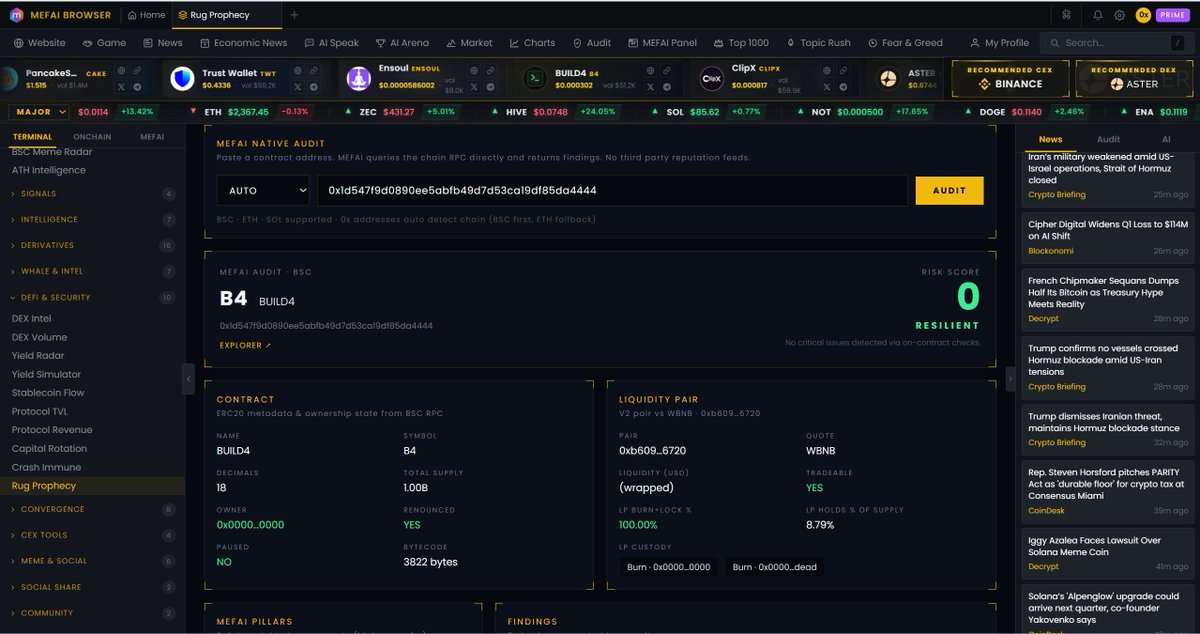
Task: Collapse the left sidebar with the arrow handle
Action: 188,379
